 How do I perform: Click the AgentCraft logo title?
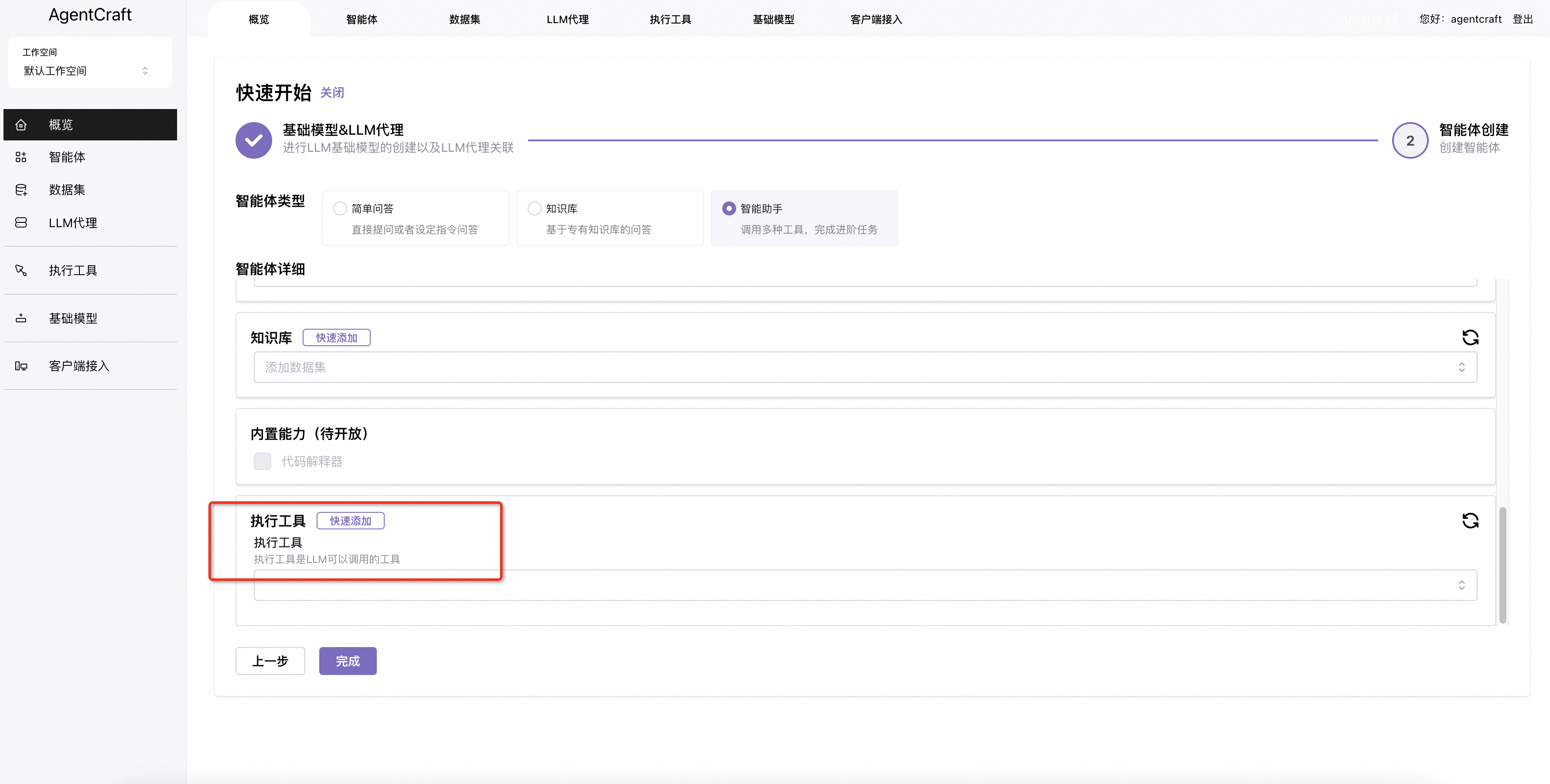pyautogui.click(x=90, y=14)
